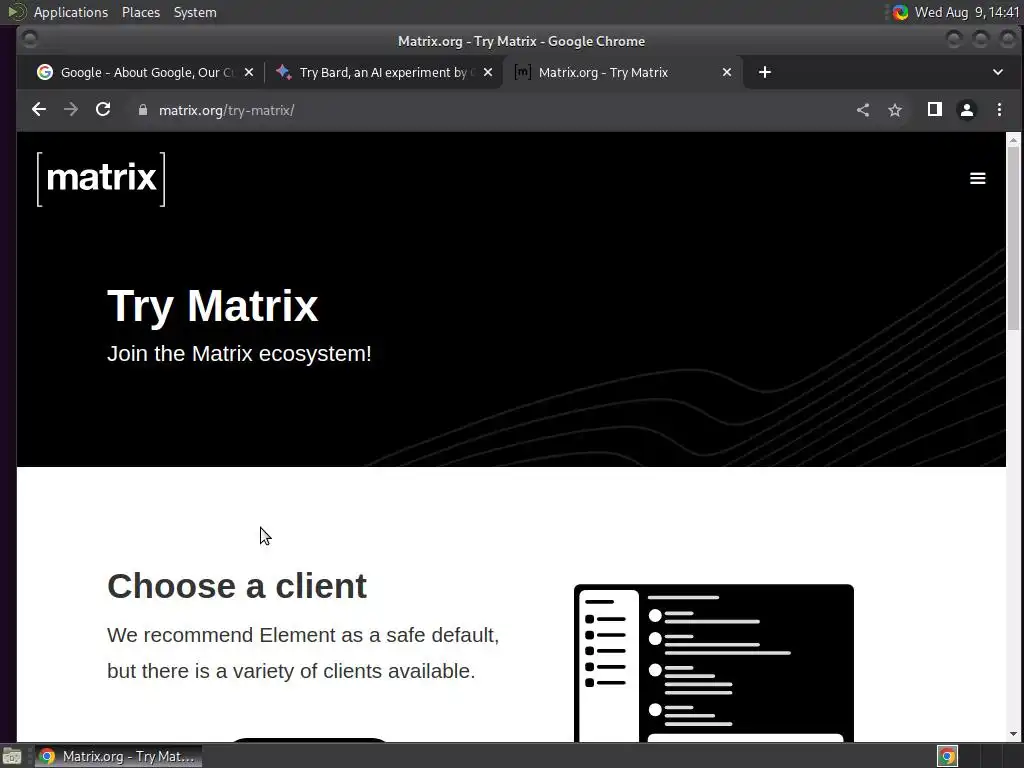Screen dimensions: 1024x768
Task: Click the Chrome icon in the bottom-right panel
Action: tap(948, 756)
